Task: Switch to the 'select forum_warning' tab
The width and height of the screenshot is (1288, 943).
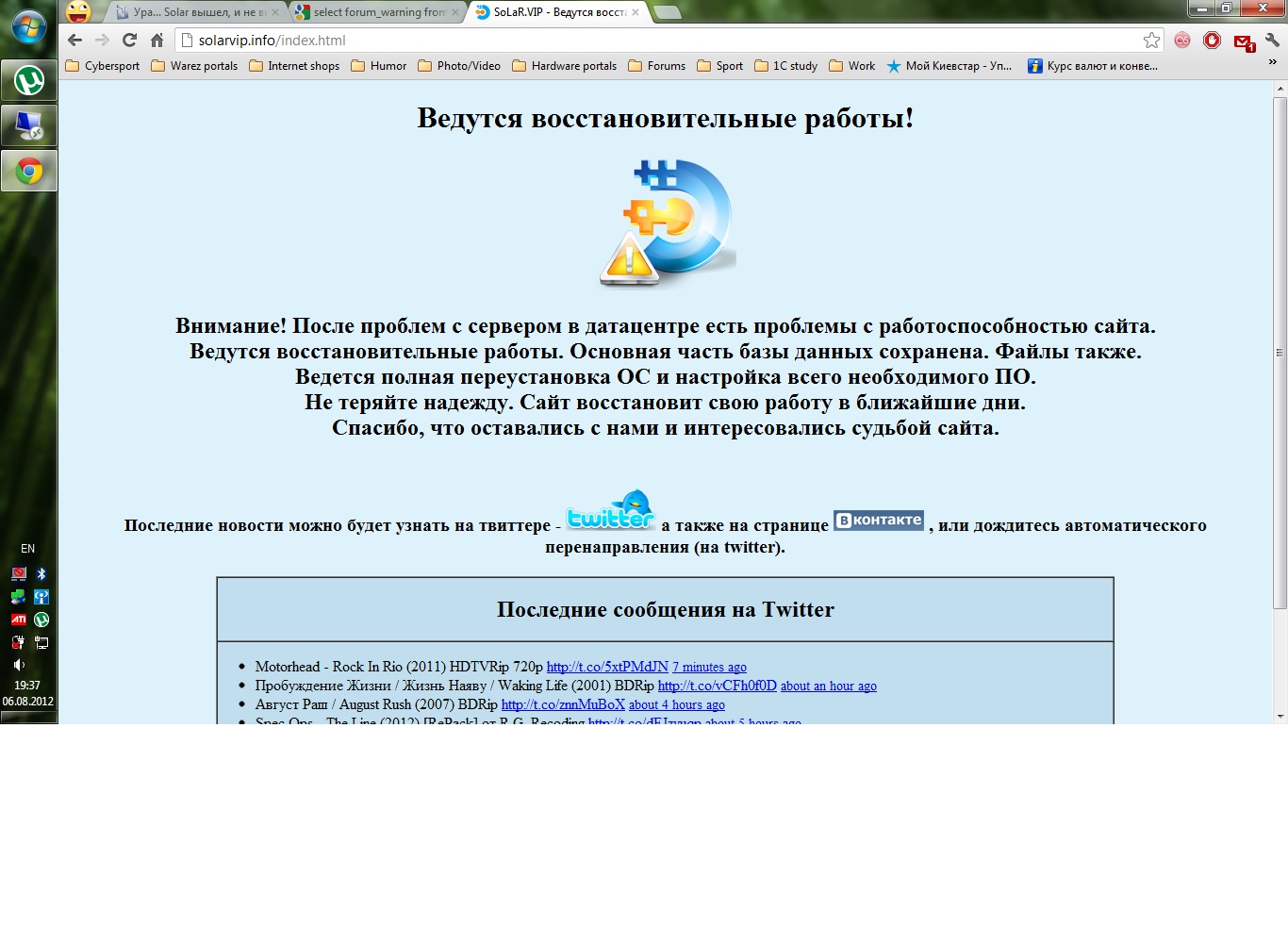Action: point(378,12)
